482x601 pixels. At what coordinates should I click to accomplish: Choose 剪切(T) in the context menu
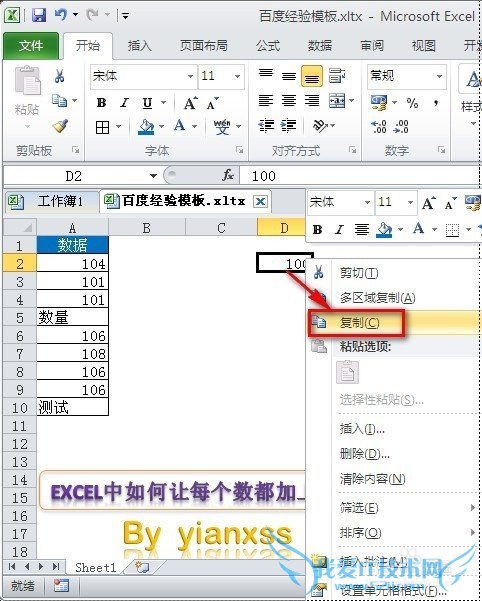pos(395,273)
